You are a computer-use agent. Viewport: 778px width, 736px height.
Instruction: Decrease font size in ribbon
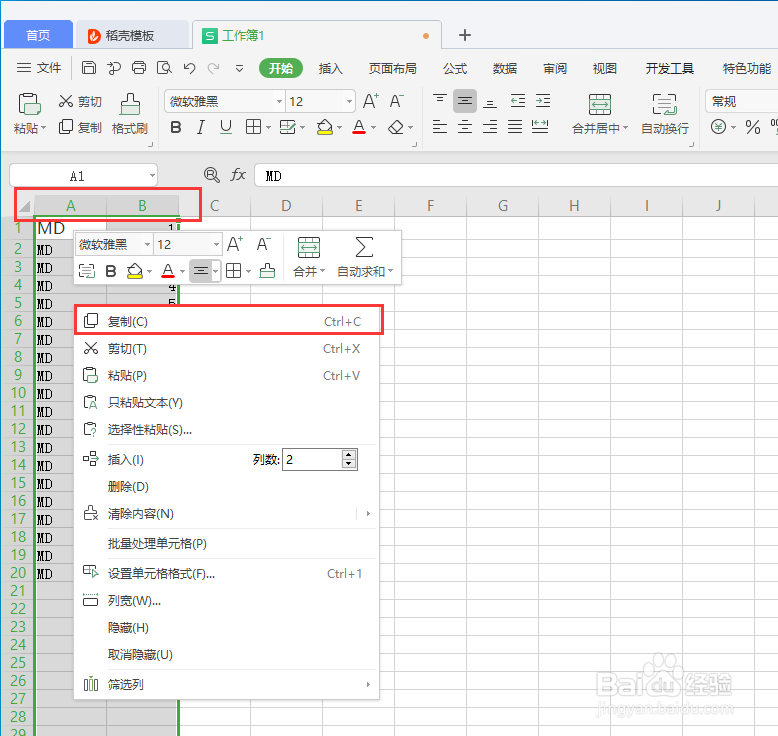(396, 101)
